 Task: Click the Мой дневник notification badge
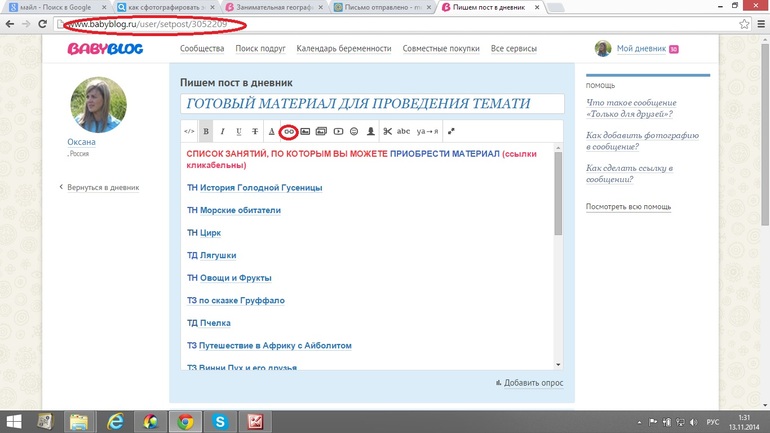click(x=674, y=49)
